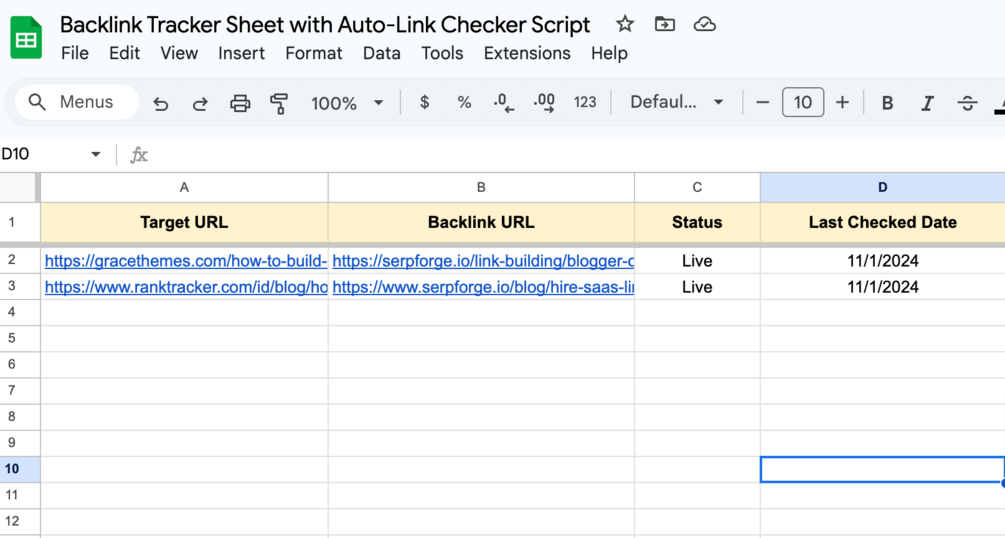Viewport: 1005px width, 538px height.
Task: Click the redo arrow icon
Action: click(200, 103)
